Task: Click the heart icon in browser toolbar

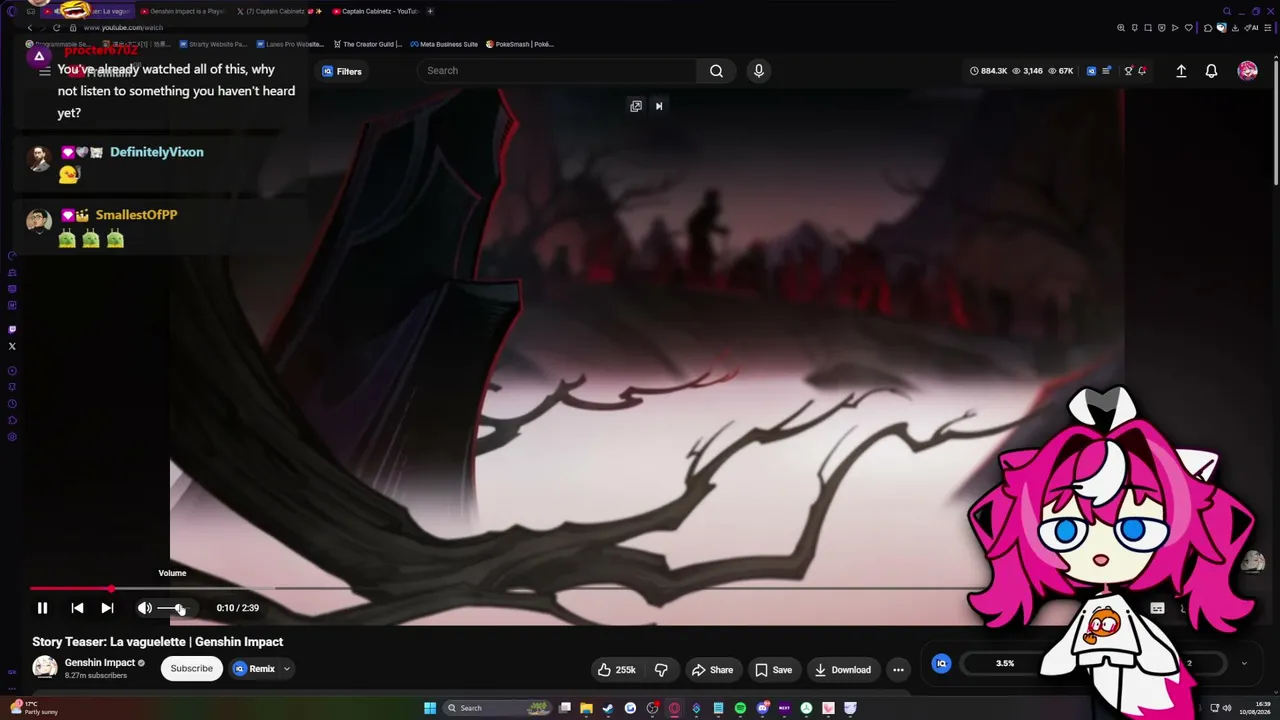Action: [x=1189, y=28]
